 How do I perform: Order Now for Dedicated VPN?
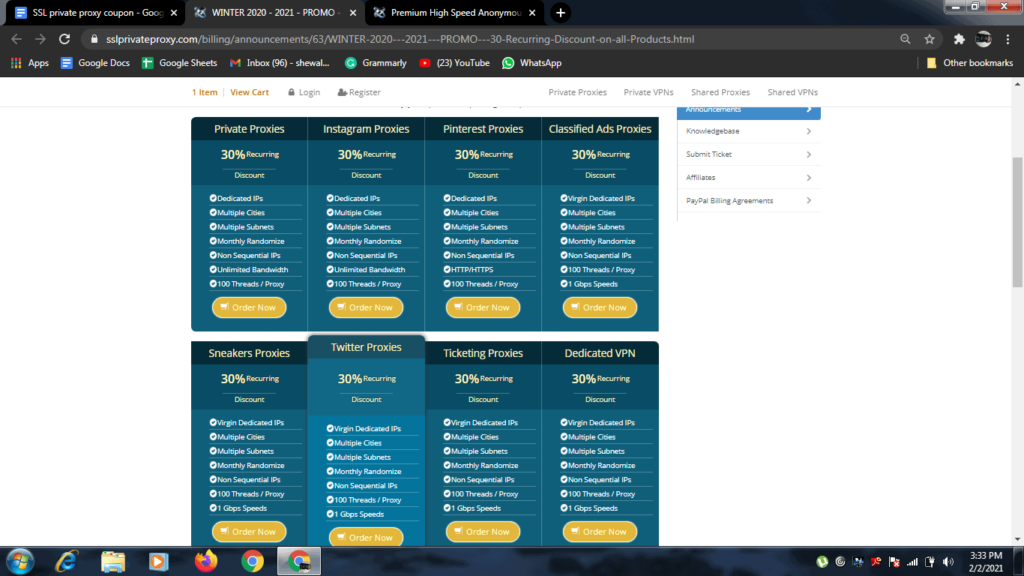pos(600,532)
